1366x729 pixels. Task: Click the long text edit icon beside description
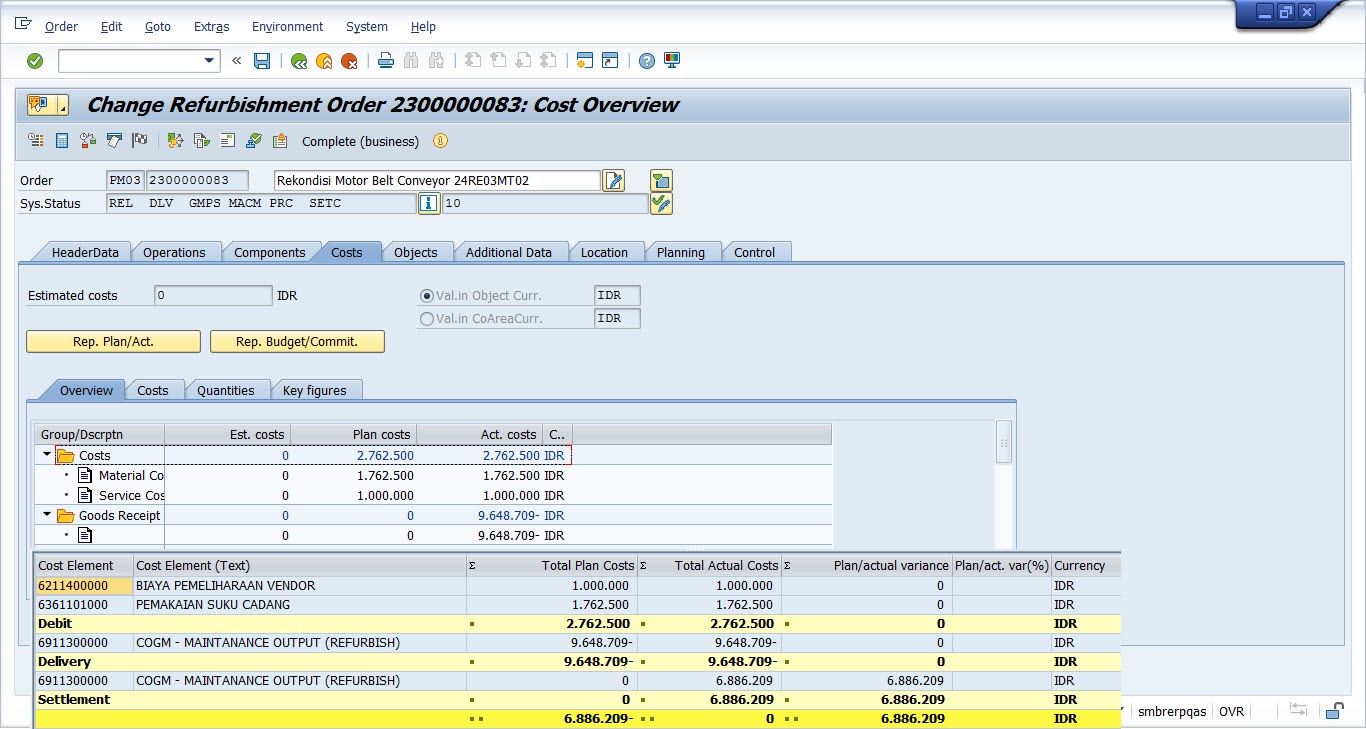[x=614, y=181]
